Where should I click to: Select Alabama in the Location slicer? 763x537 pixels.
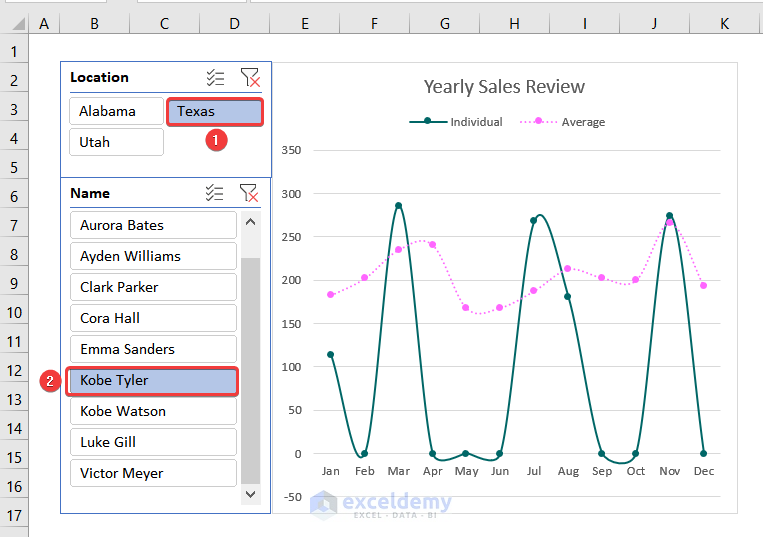coord(116,111)
